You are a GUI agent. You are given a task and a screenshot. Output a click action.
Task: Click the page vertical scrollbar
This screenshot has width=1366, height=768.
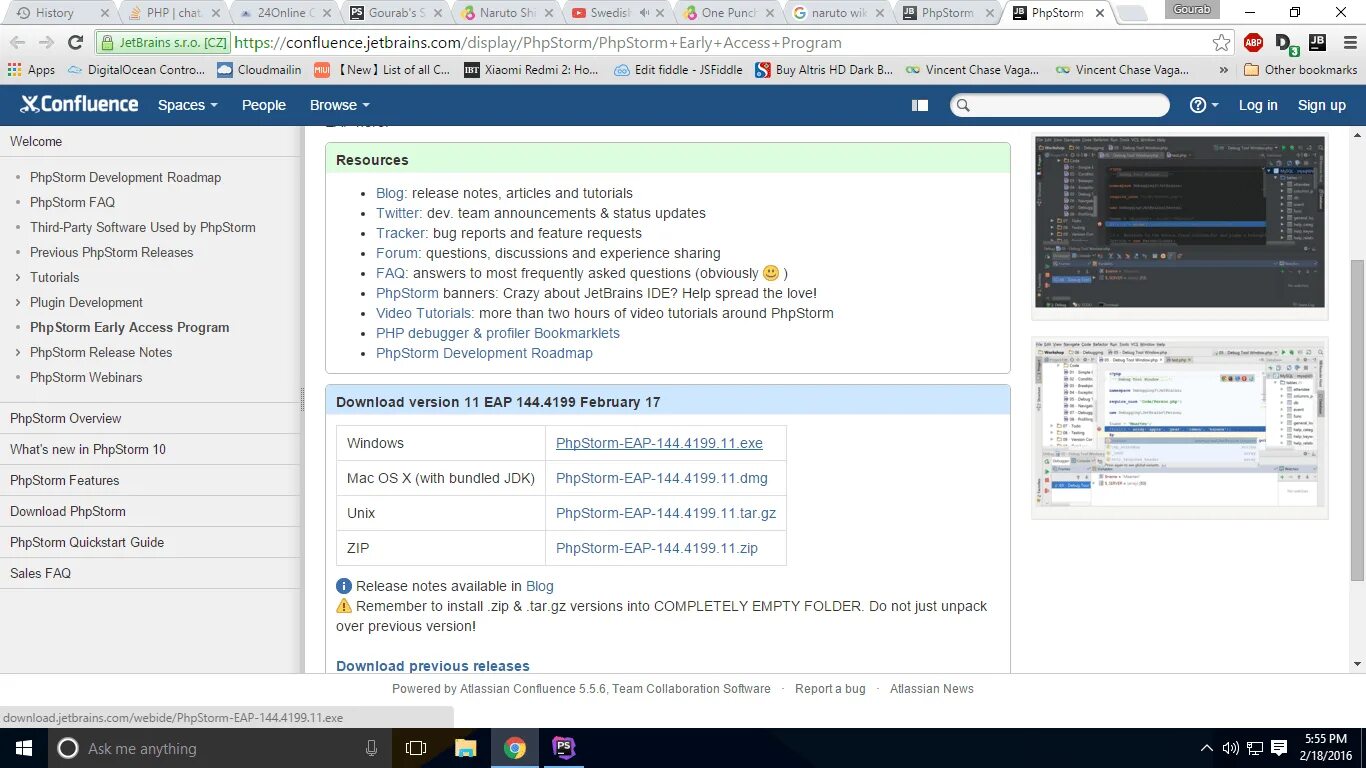[1357, 420]
